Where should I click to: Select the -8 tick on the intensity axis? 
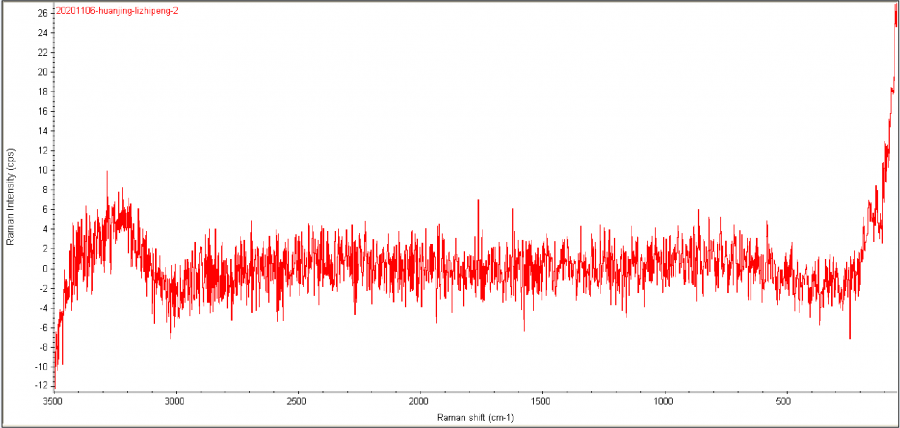tap(44, 347)
